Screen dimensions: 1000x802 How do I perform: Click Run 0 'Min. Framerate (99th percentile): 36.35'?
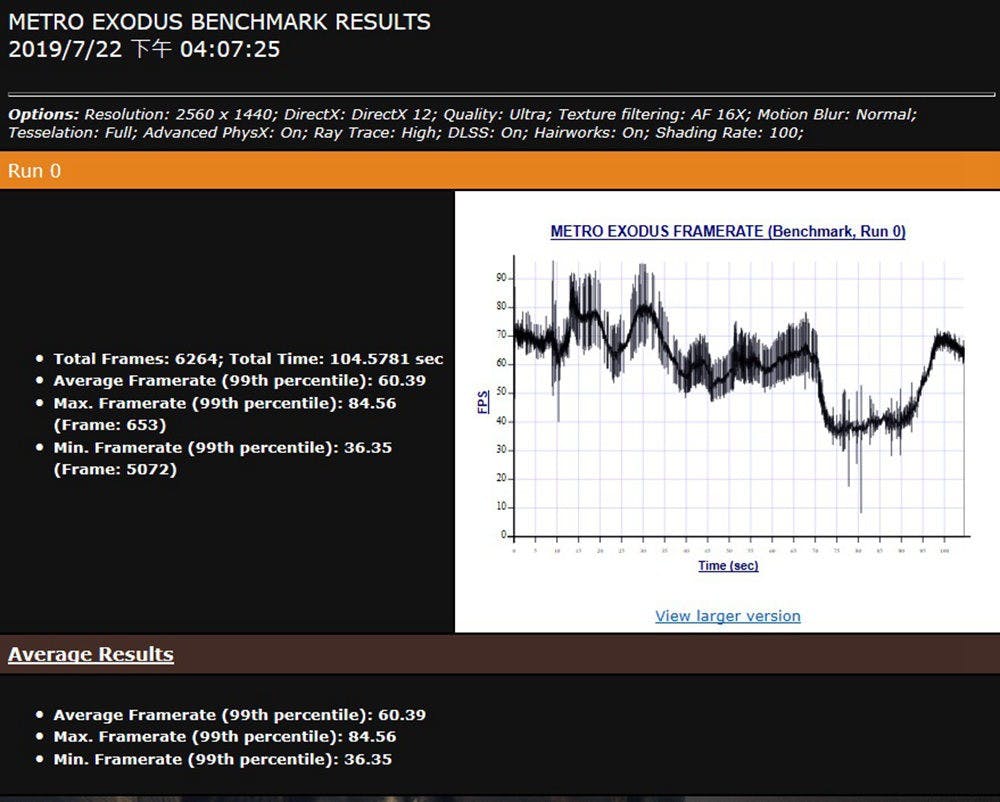pyautogui.click(x=223, y=448)
